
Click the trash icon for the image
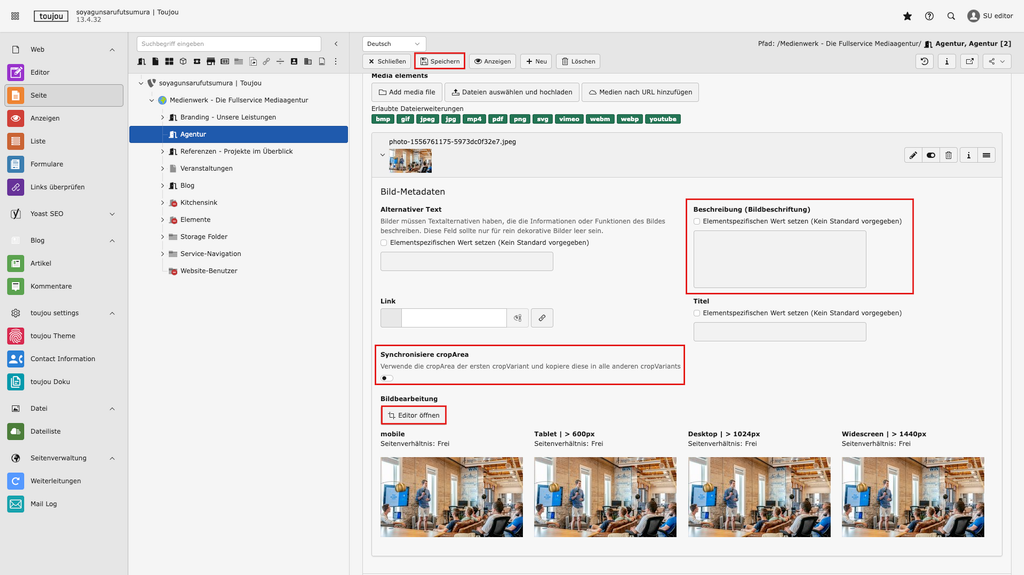tap(949, 156)
